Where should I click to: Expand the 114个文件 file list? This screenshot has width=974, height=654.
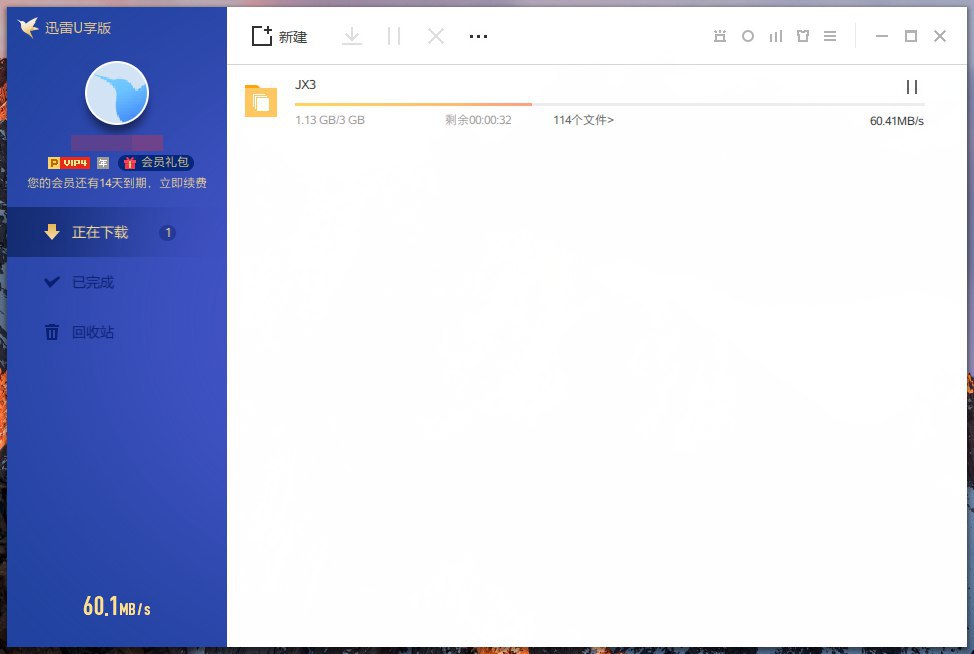coord(583,120)
